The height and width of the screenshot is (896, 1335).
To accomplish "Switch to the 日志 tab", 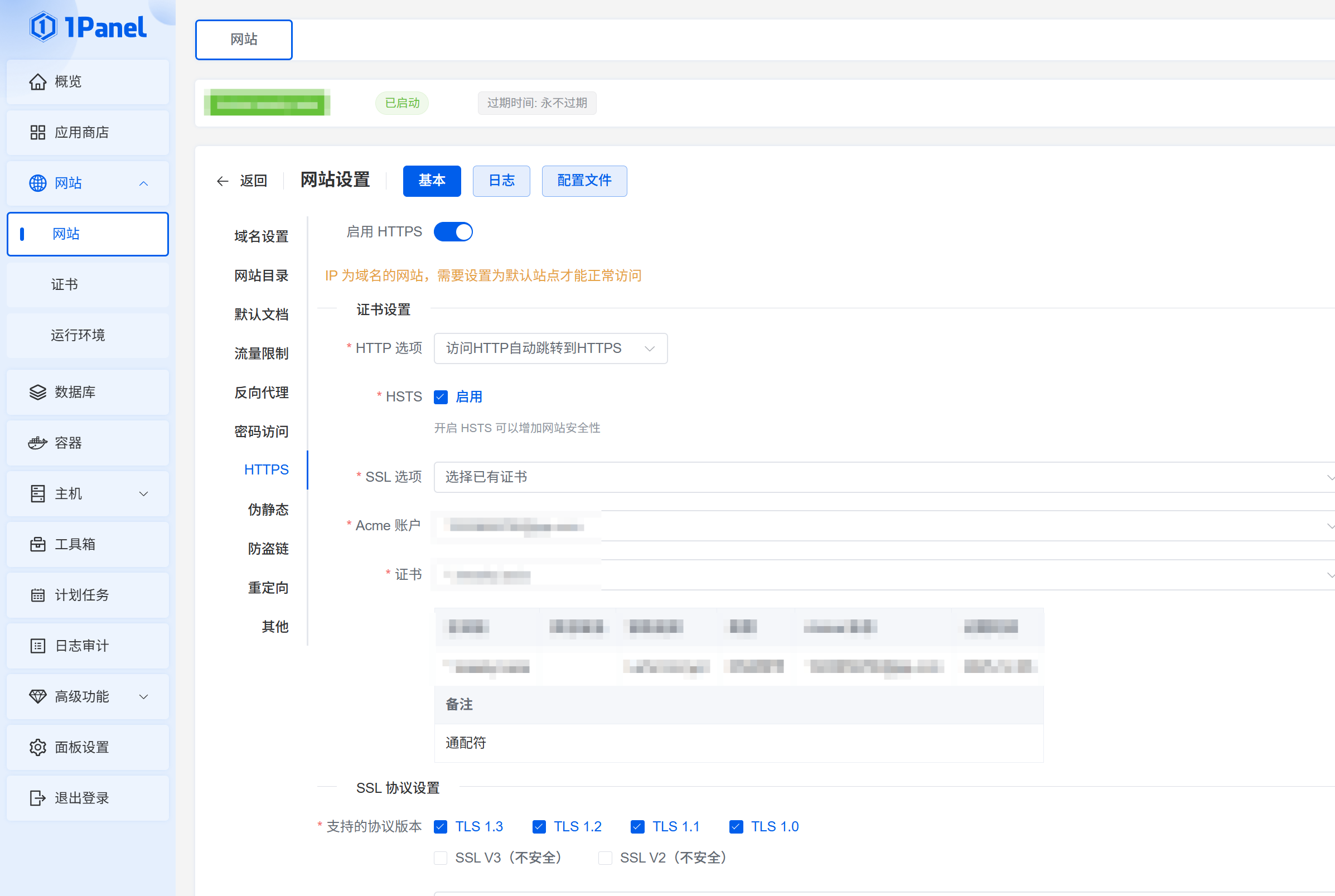I will click(502, 181).
